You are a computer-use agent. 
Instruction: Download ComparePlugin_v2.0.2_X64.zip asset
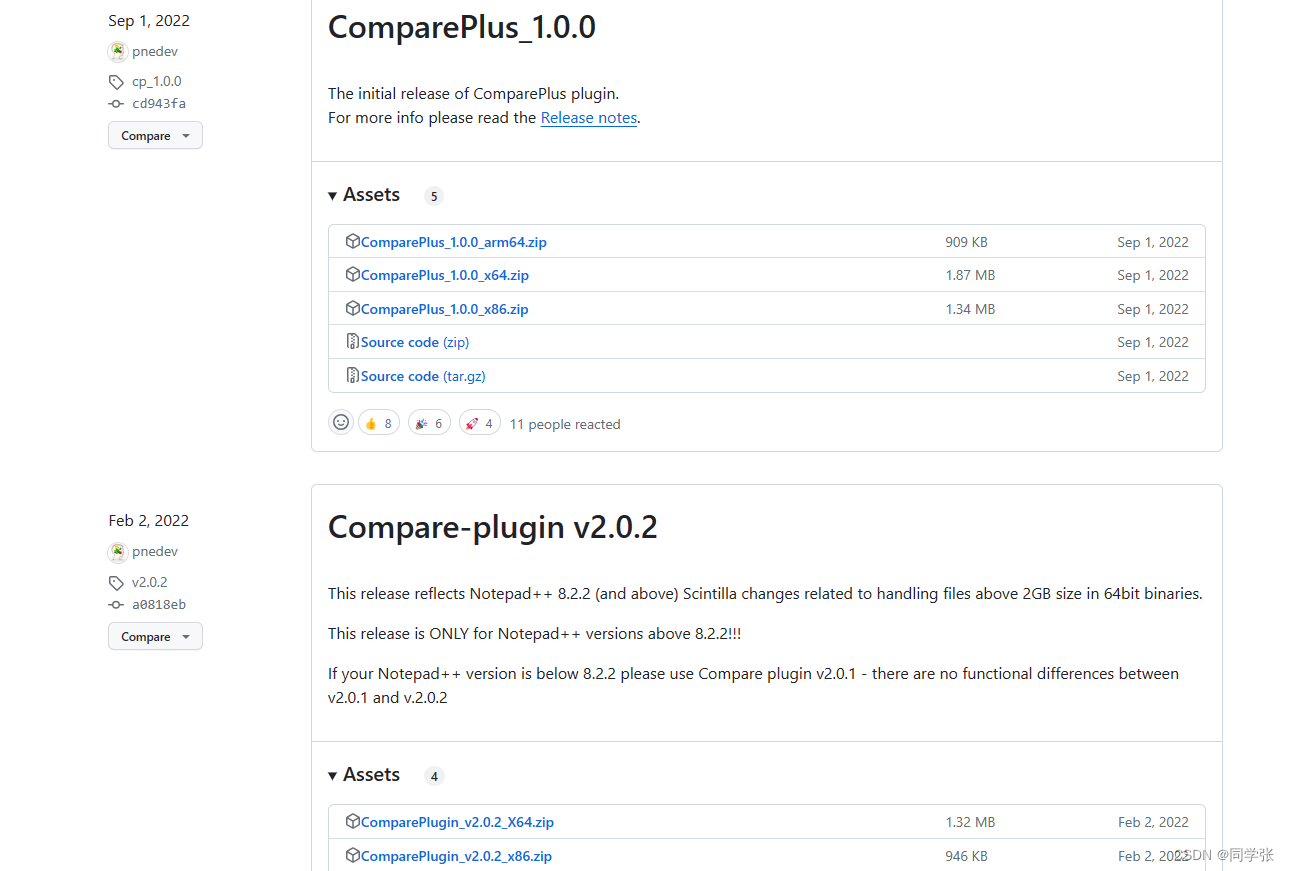point(456,821)
